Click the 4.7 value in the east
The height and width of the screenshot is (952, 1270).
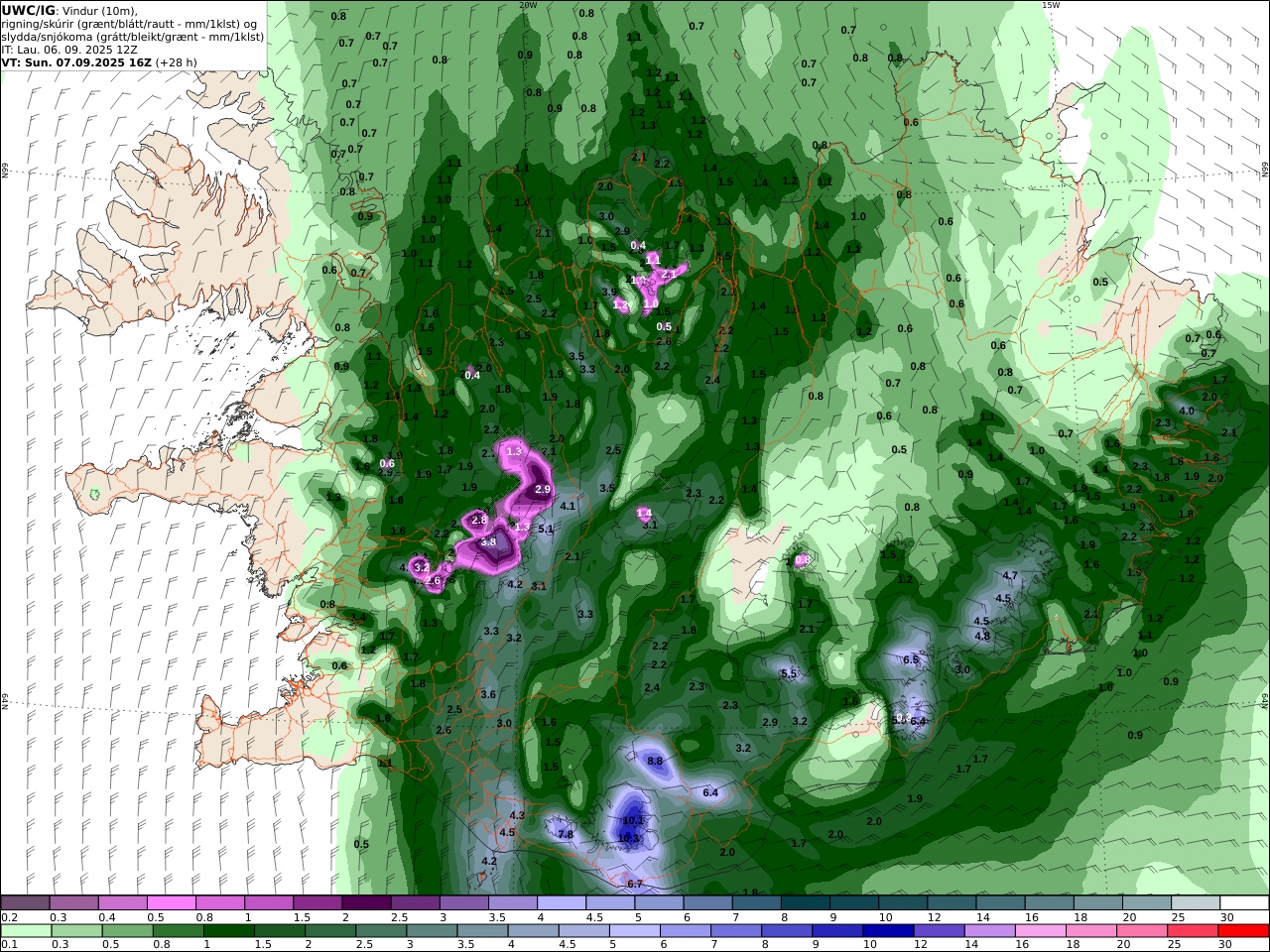[1010, 575]
